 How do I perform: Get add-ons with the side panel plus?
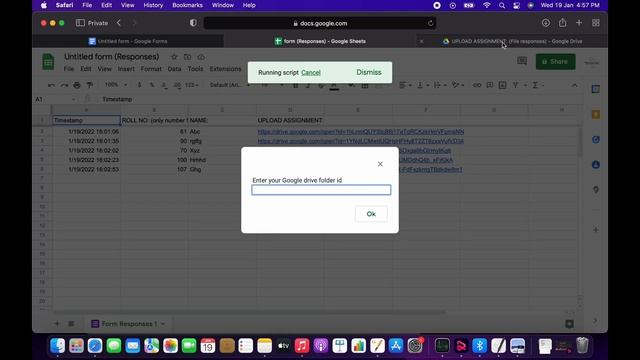pos(596,230)
